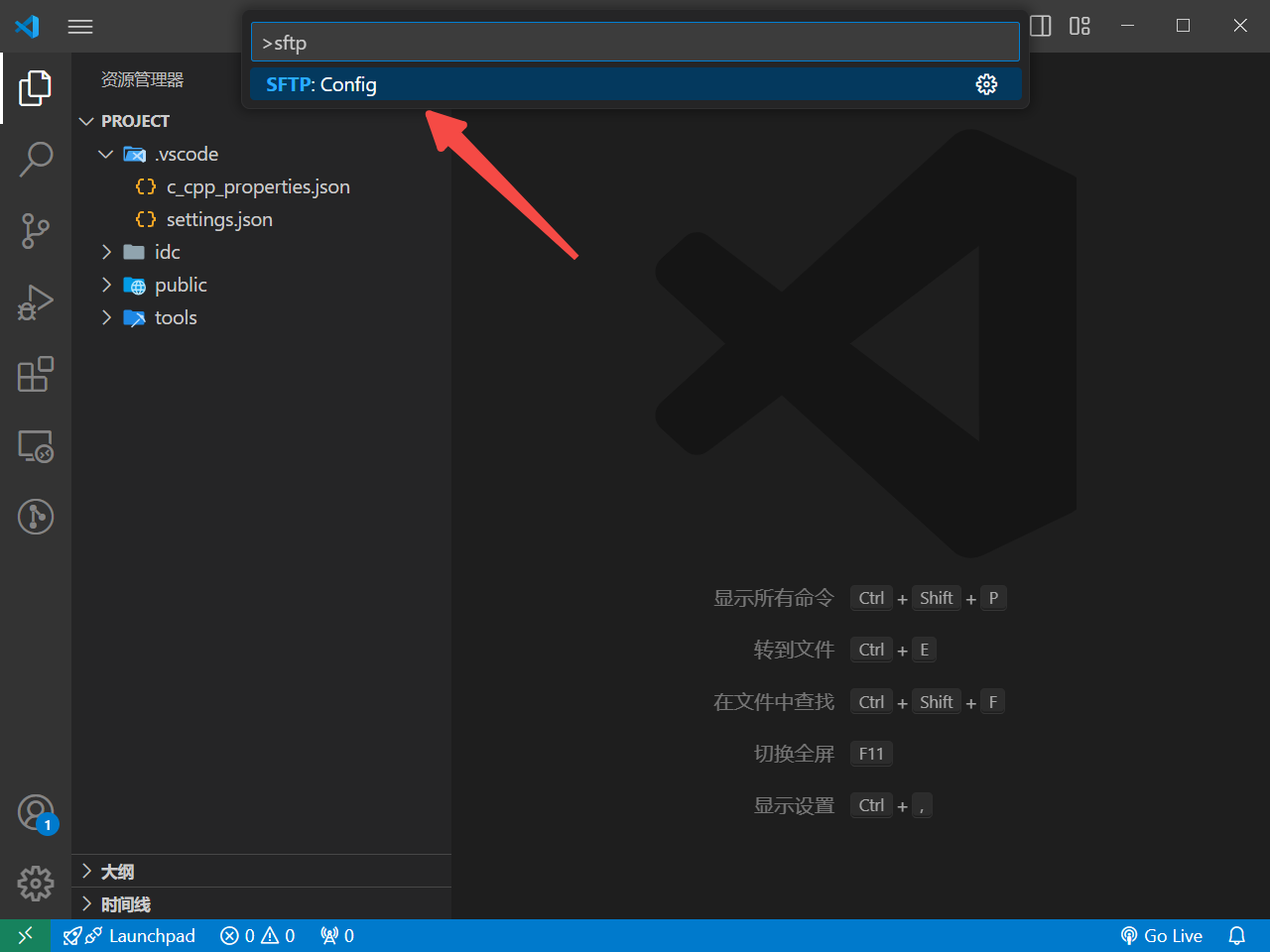
Task: Open the Explorer view in activity bar
Action: coord(36,88)
